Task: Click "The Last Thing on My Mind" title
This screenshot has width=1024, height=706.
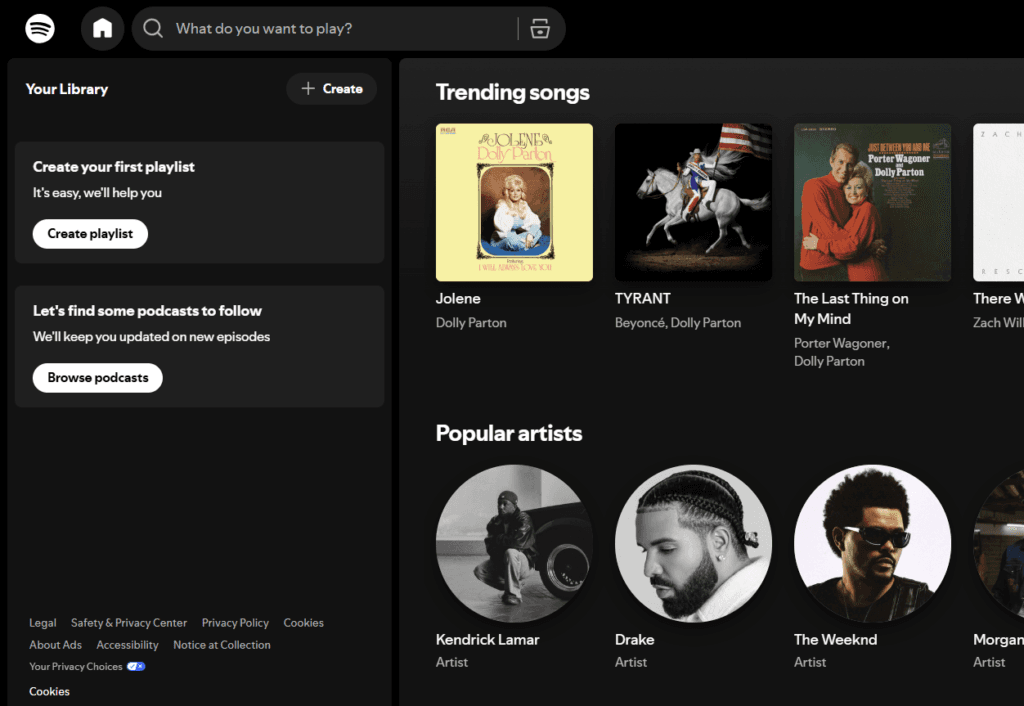Action: (851, 308)
